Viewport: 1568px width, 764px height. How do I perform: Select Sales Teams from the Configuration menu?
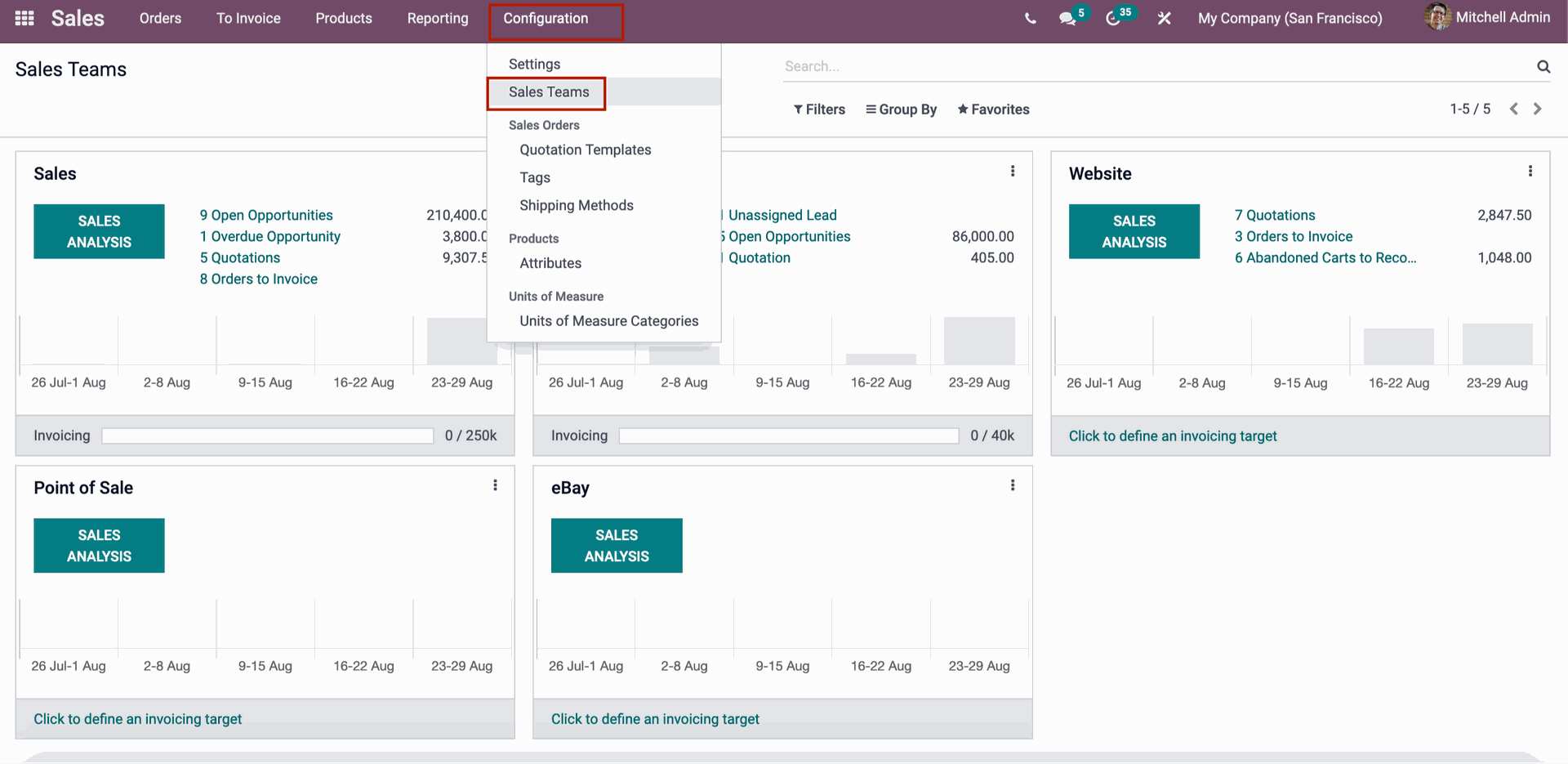(548, 92)
